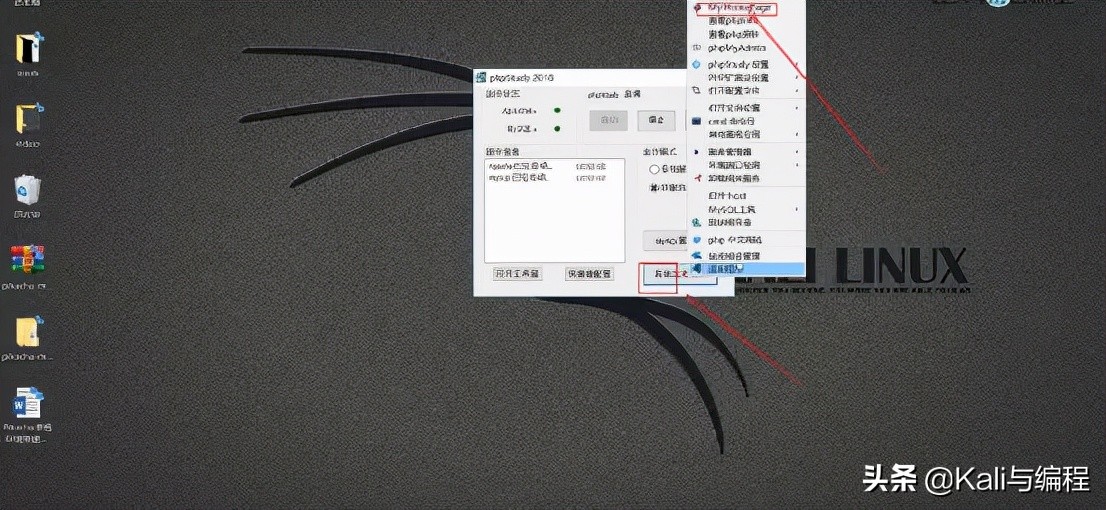Expand the MySQL工具 submenu
This screenshot has height=510, width=1106.
[x=746, y=210]
